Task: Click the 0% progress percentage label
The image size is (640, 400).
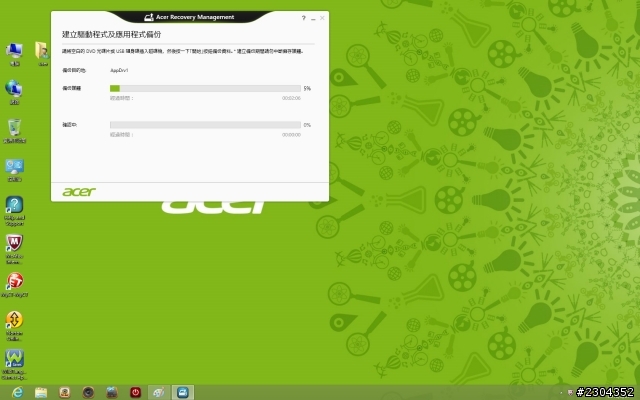Action: click(307, 125)
